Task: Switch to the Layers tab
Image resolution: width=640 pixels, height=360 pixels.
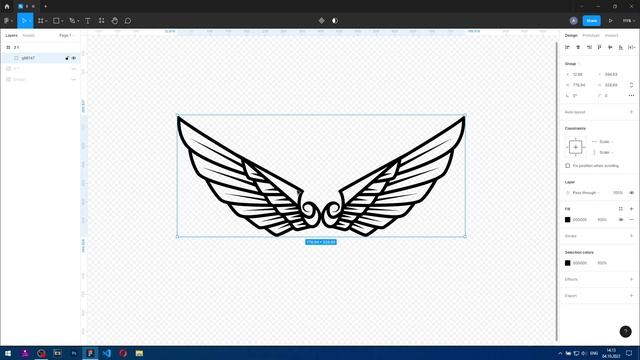Action: (x=11, y=36)
